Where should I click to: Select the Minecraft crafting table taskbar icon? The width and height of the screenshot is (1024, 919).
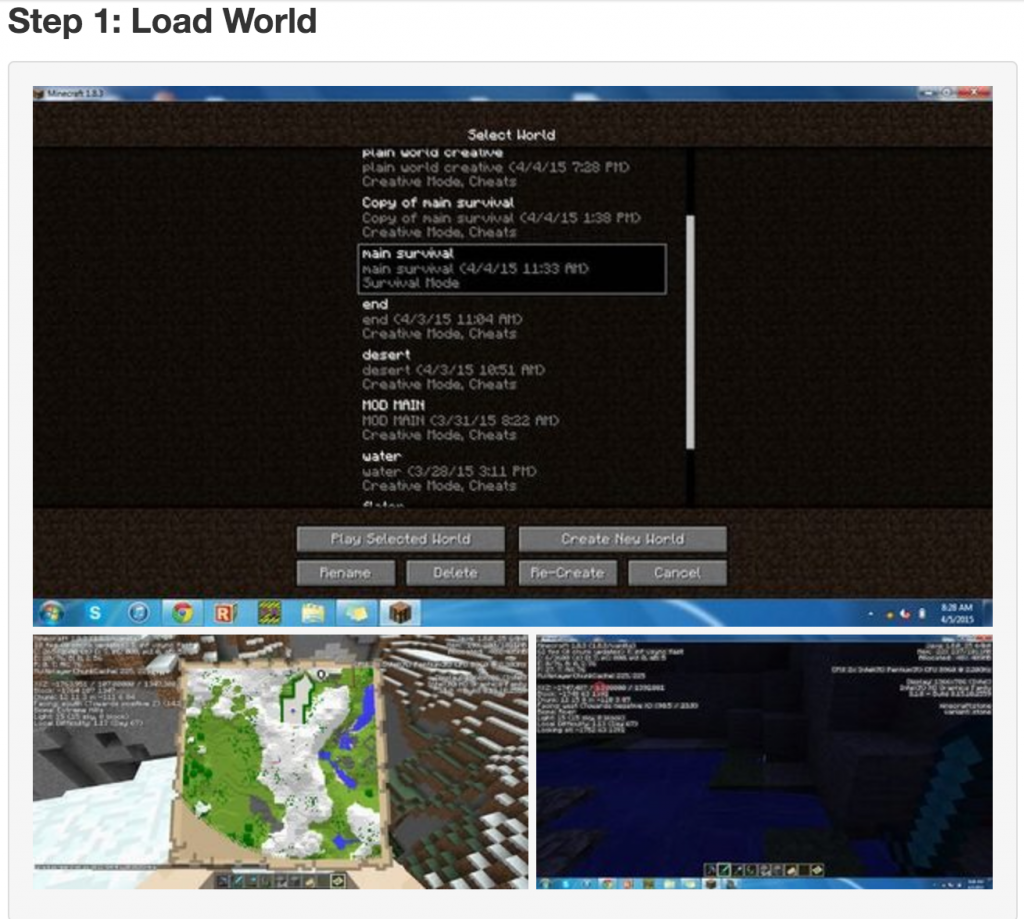tap(400, 613)
